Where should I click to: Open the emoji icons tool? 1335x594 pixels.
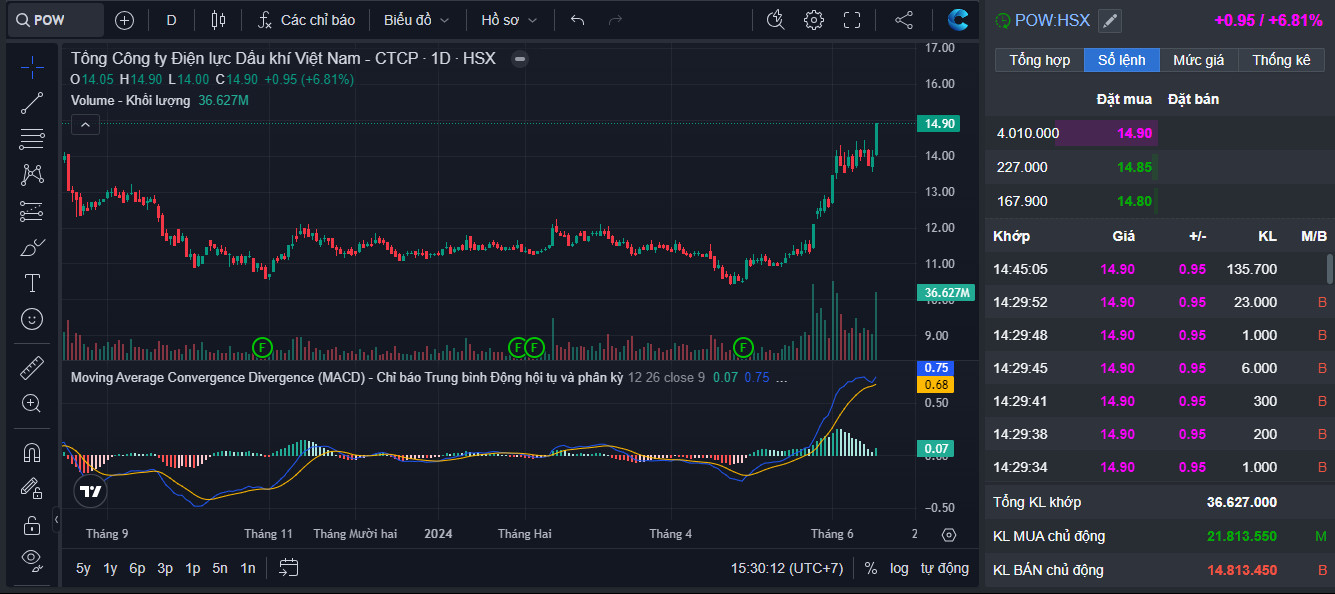32,319
